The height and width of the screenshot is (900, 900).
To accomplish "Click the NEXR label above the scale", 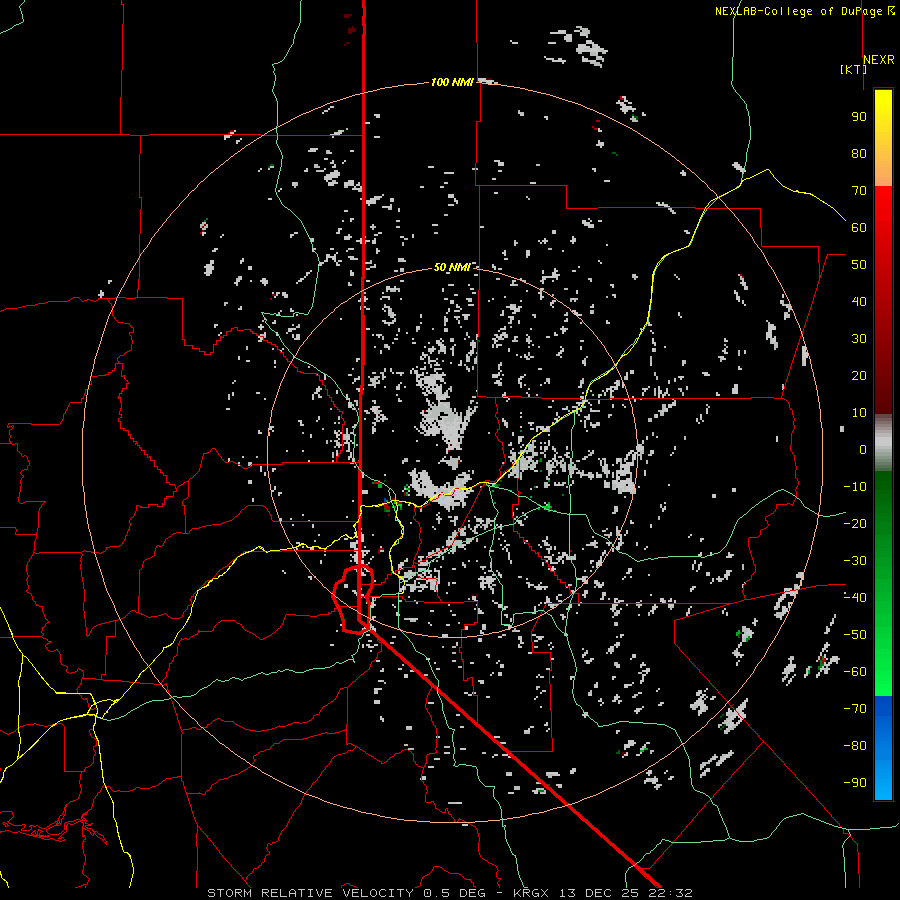I will tap(879, 60).
